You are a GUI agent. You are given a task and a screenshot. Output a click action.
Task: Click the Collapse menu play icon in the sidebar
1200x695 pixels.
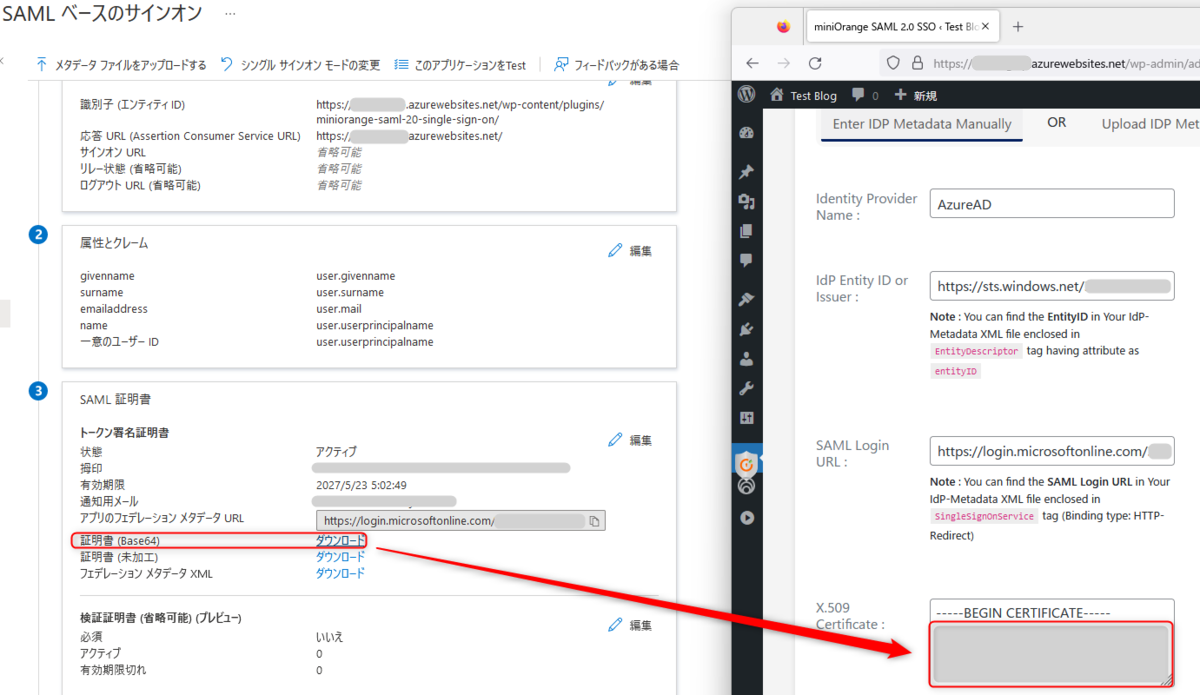746,518
